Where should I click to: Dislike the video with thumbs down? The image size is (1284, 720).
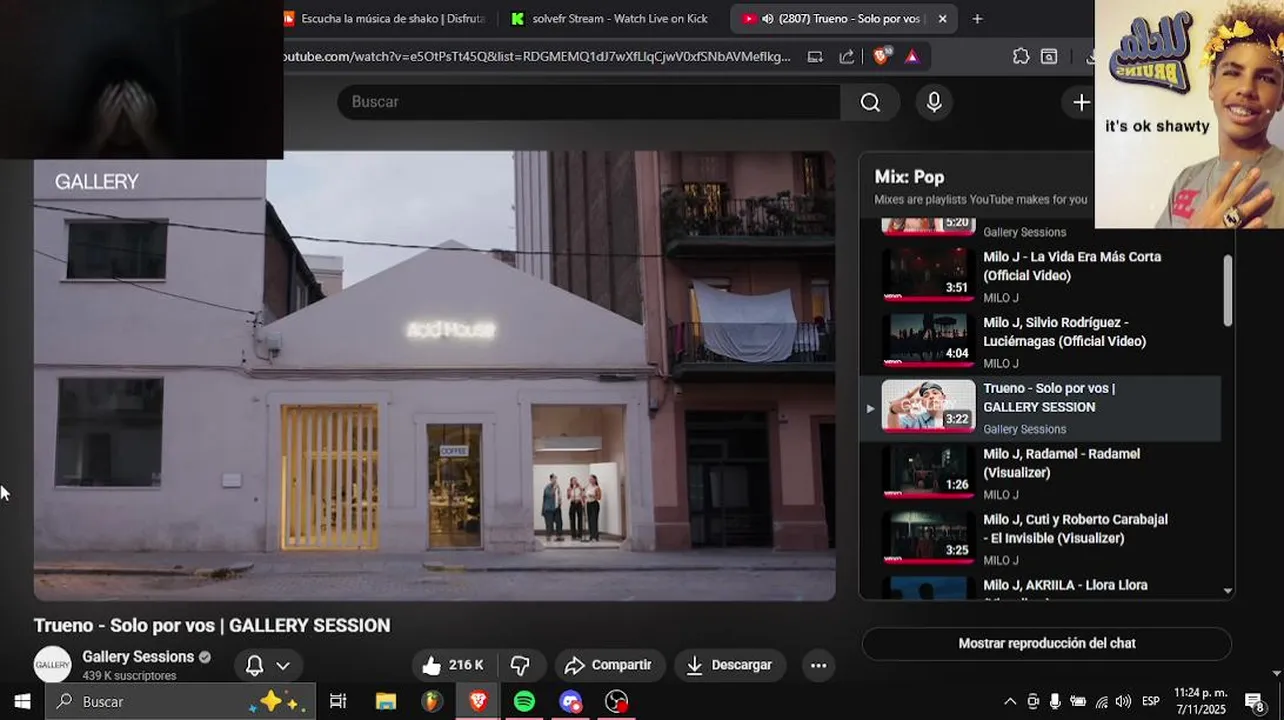point(520,665)
